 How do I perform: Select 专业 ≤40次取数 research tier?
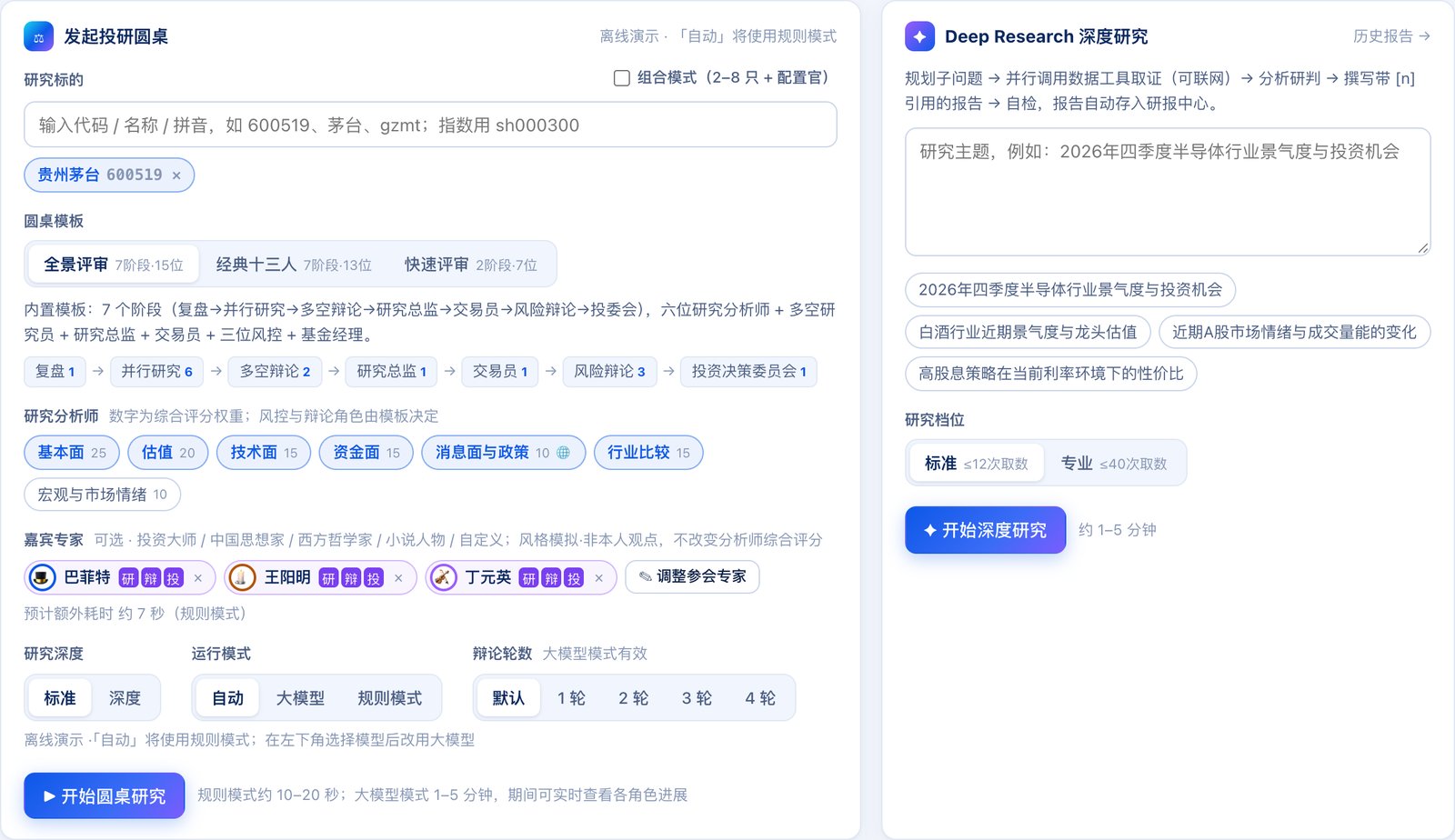pos(1114,464)
